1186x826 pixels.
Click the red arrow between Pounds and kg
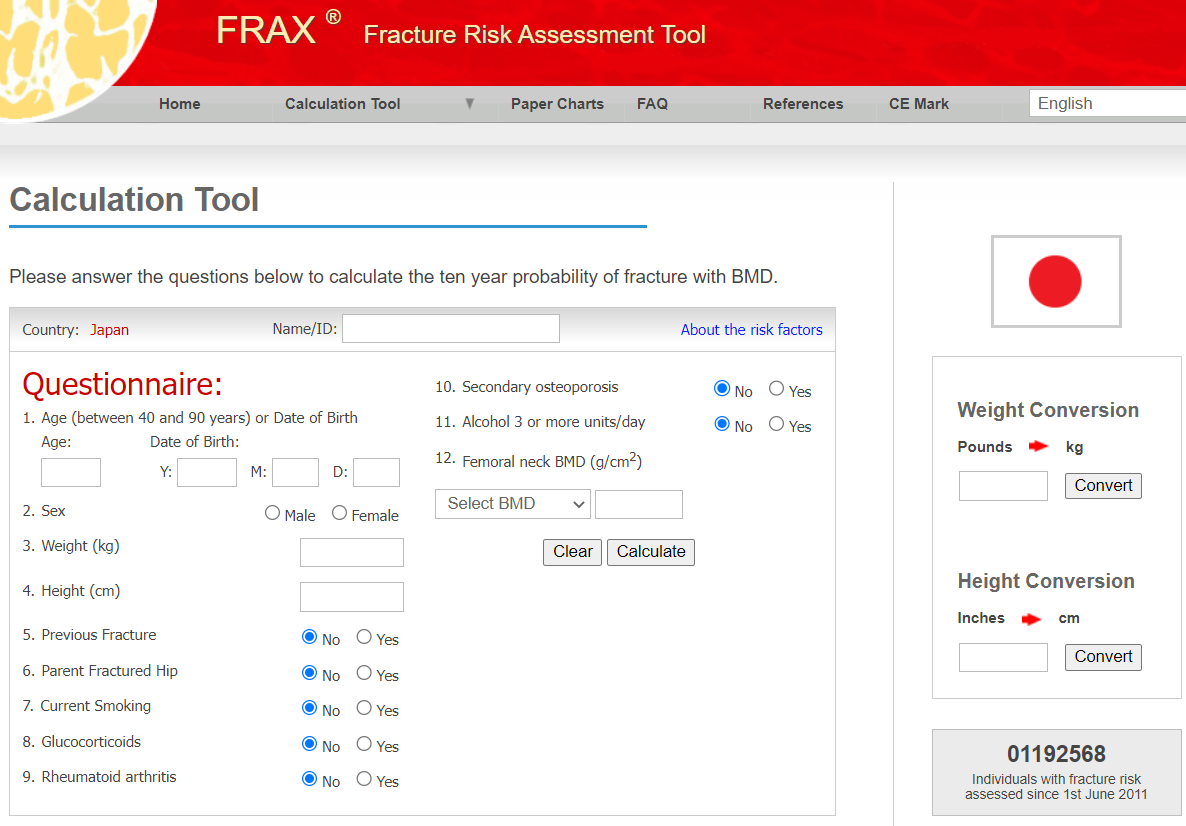pos(1038,446)
